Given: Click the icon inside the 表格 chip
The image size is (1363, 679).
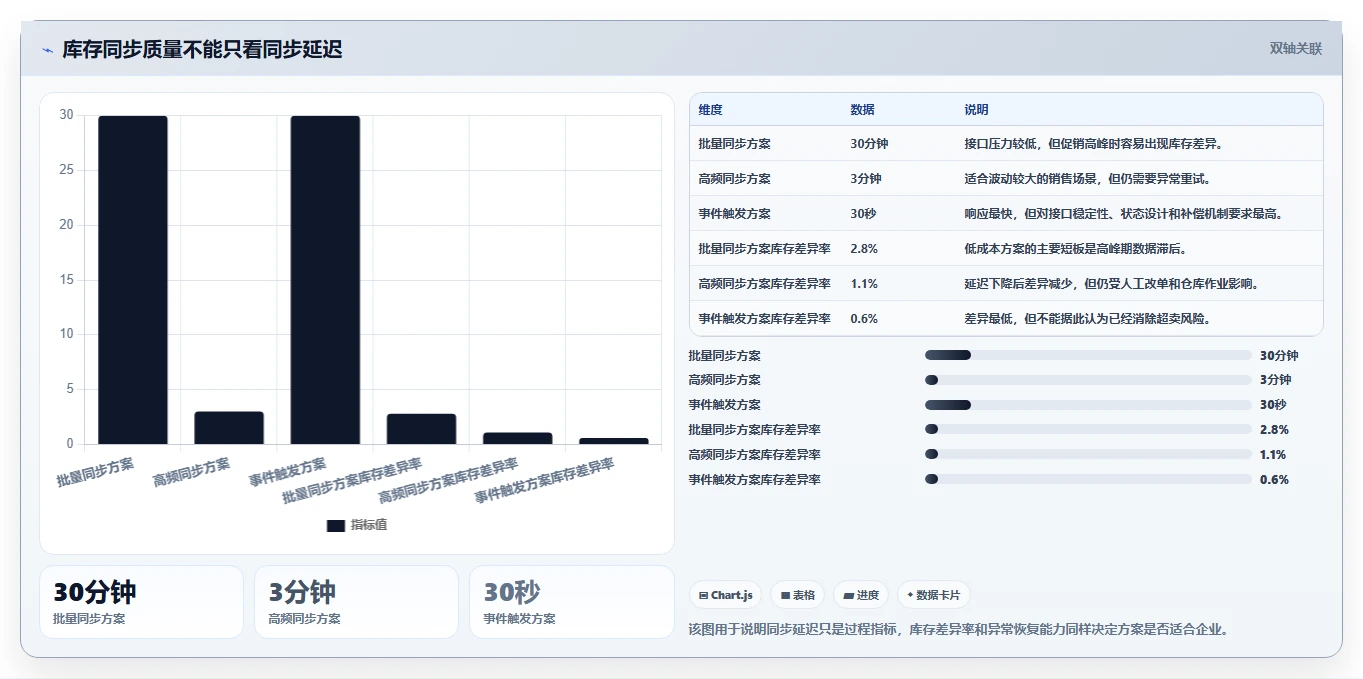Looking at the screenshot, I should (786, 596).
